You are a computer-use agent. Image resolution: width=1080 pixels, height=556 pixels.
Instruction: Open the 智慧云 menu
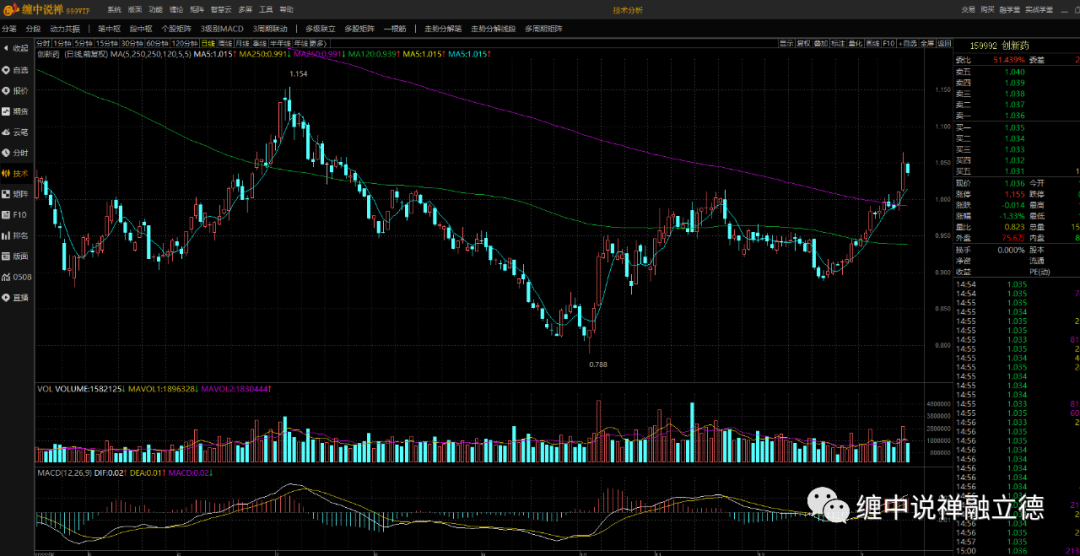coord(221,10)
